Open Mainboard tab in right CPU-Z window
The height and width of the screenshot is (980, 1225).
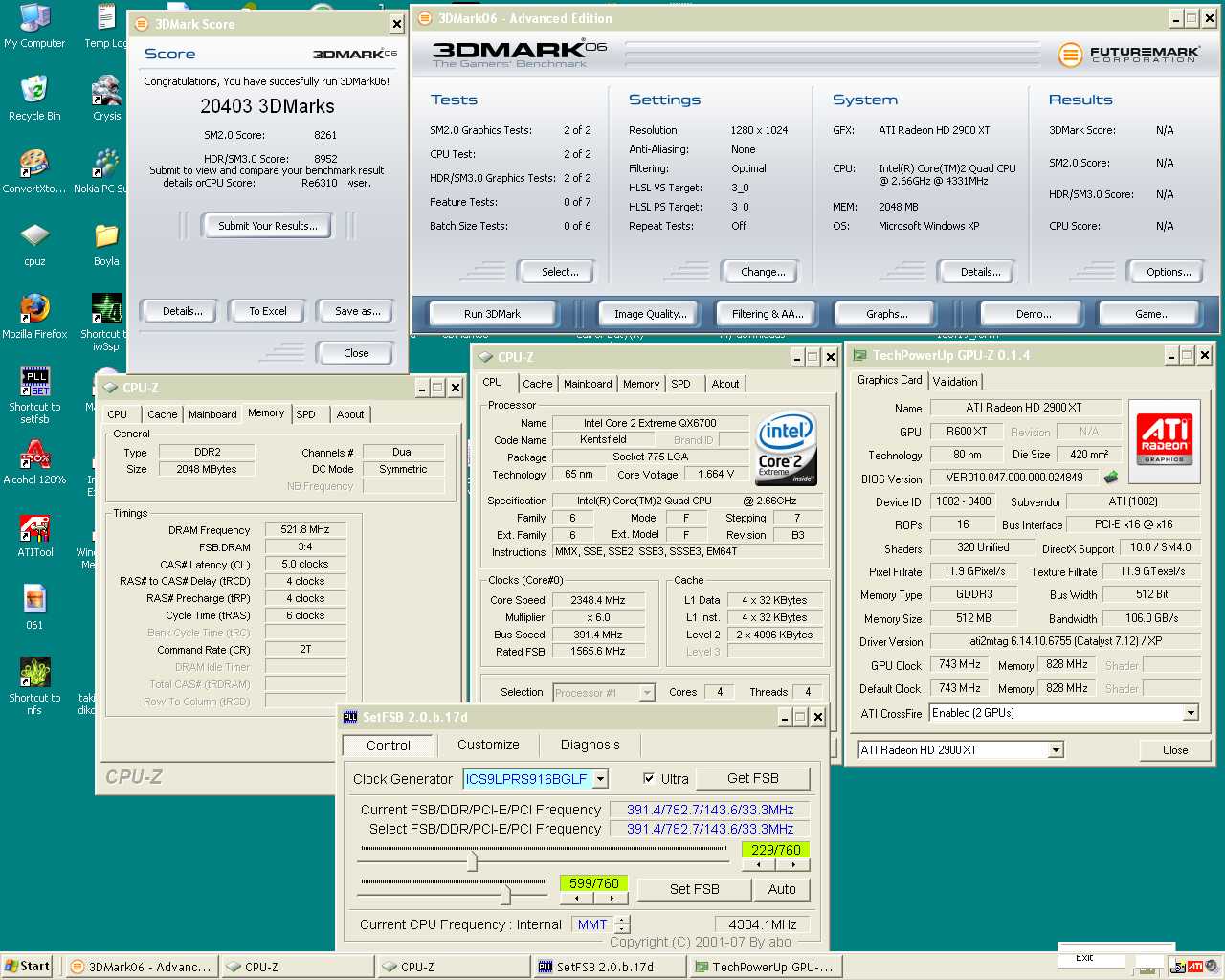588,384
